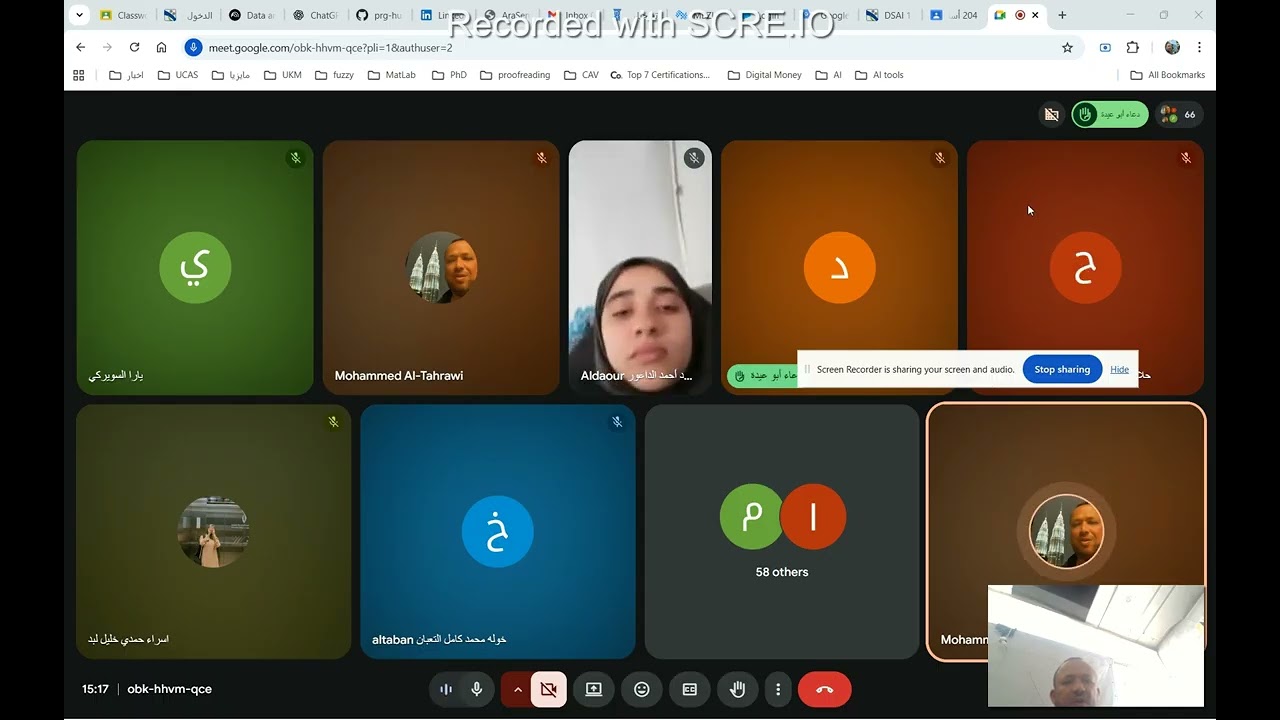The image size is (1280, 720).
Task: Reload the Meet page
Action: [x=134, y=47]
